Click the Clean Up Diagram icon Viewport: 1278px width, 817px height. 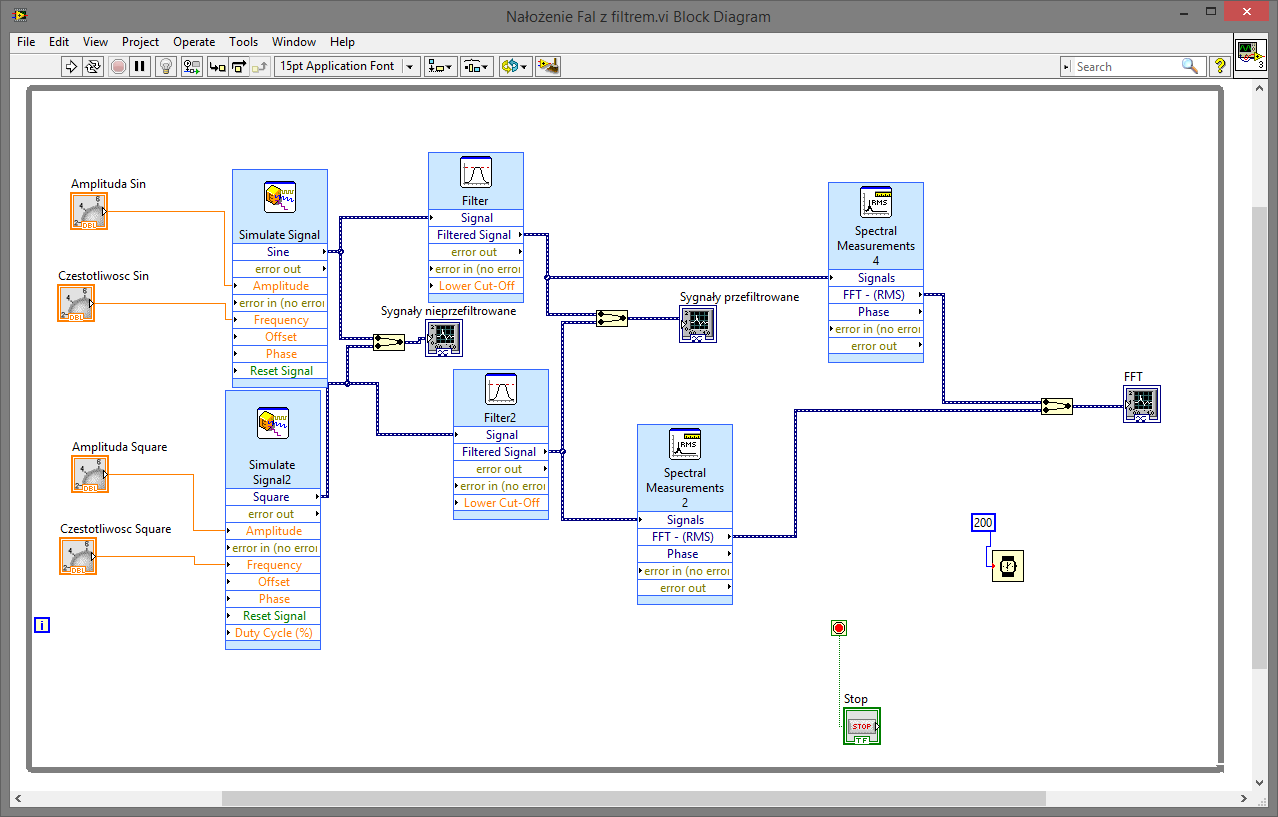547,67
